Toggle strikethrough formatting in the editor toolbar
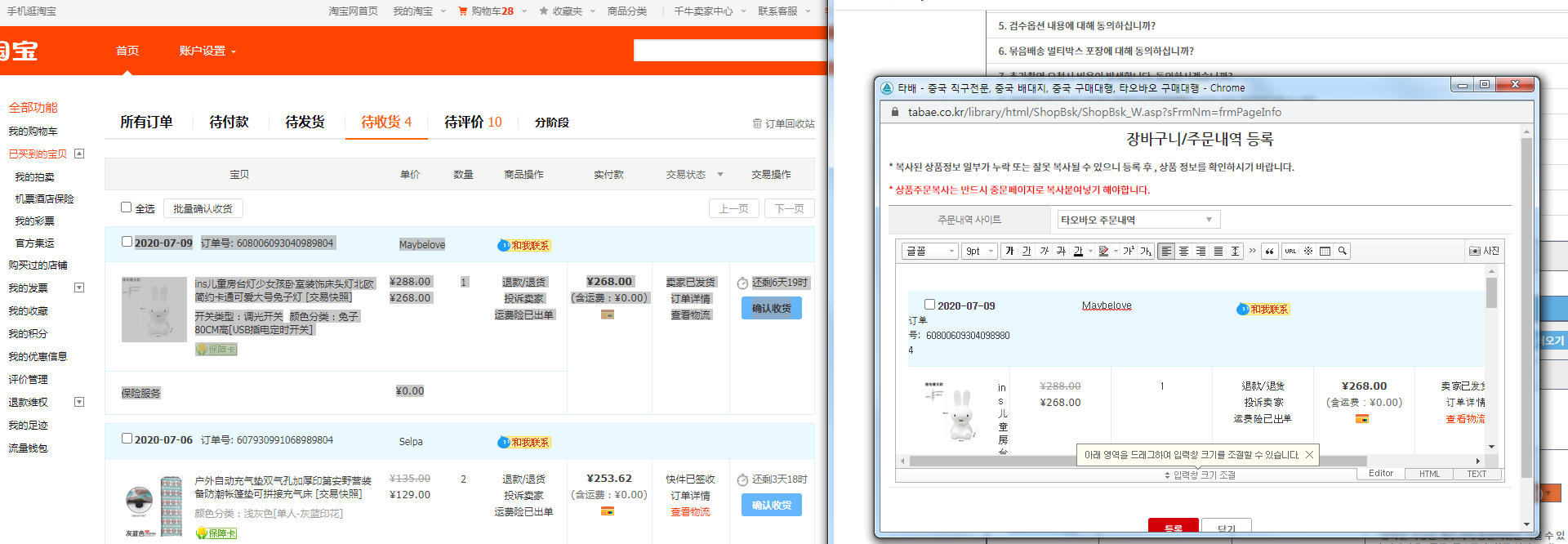 pos(1061,251)
